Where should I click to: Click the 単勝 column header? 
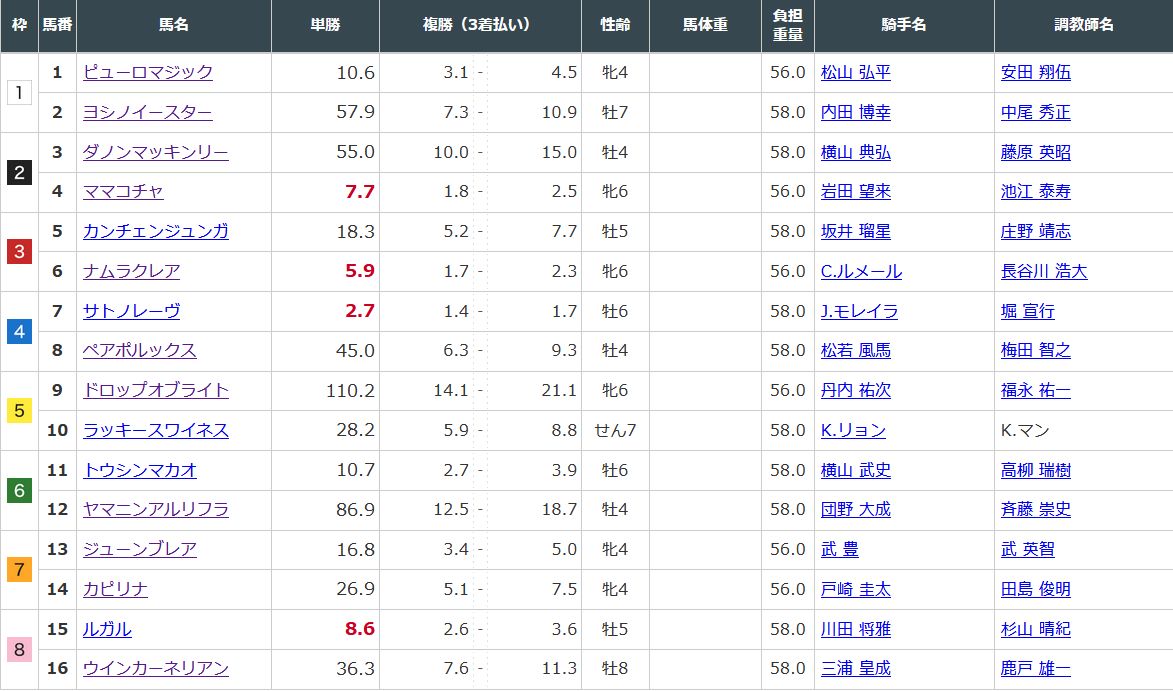point(325,25)
